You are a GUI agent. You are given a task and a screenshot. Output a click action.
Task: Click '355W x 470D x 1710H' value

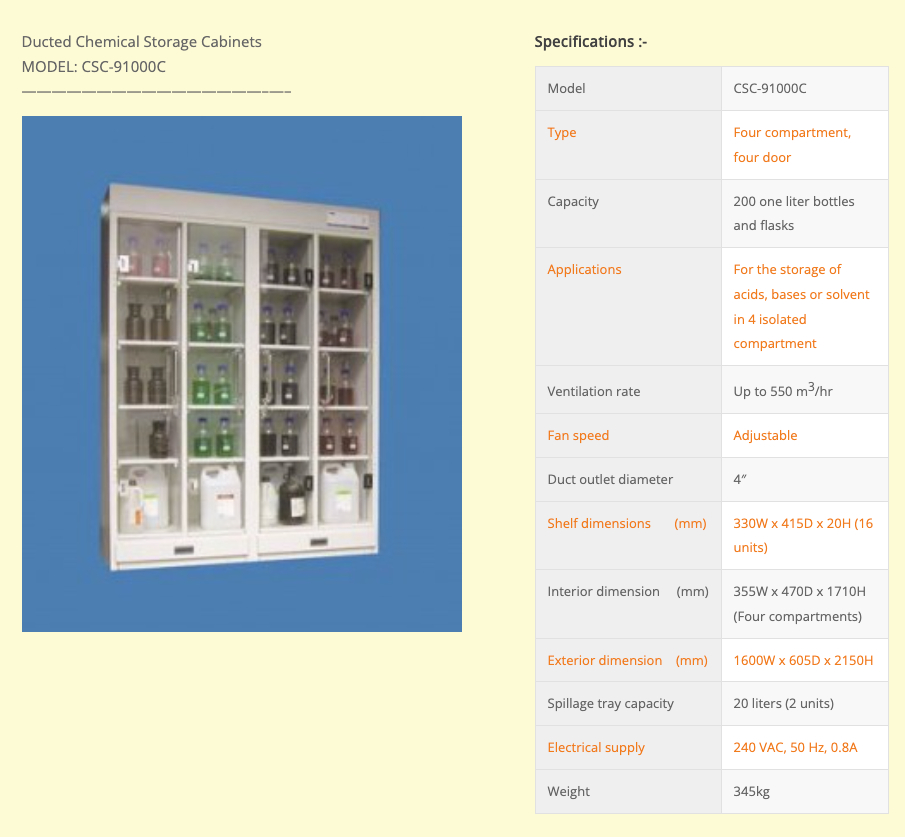(799, 604)
